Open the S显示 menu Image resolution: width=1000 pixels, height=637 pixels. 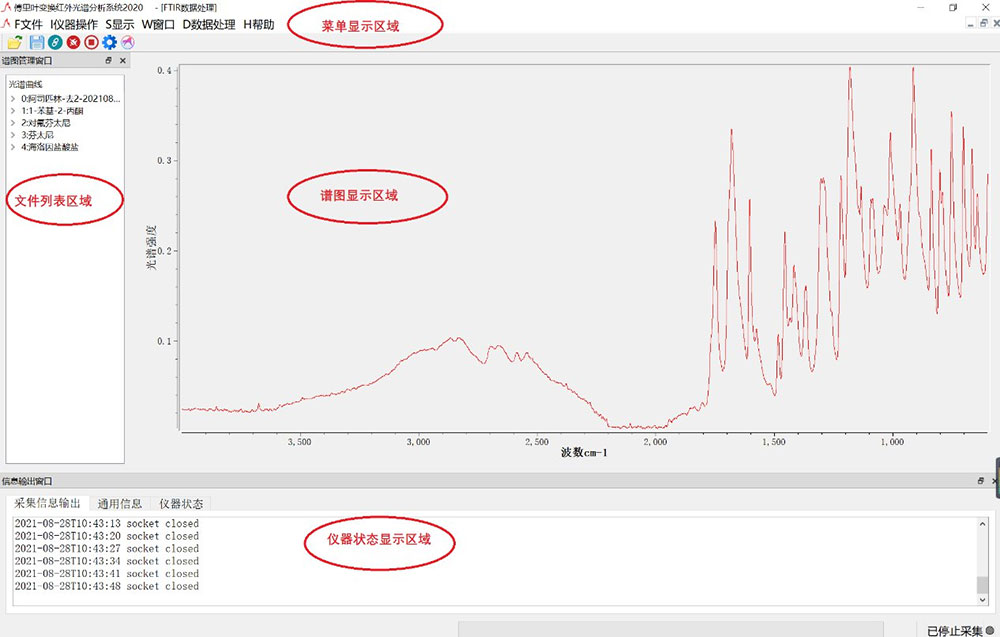(120, 25)
